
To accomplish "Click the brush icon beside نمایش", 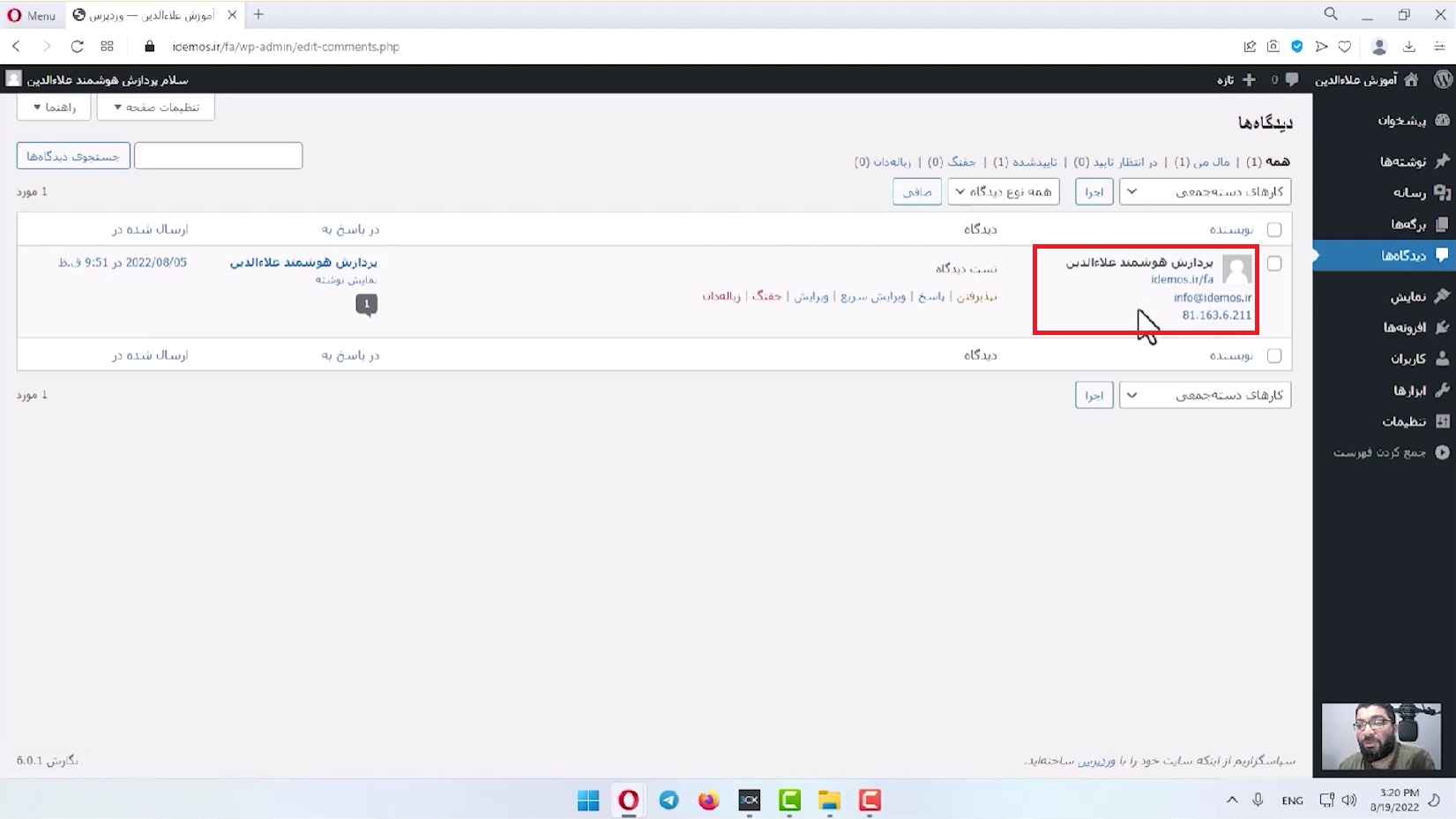I will tap(1443, 296).
